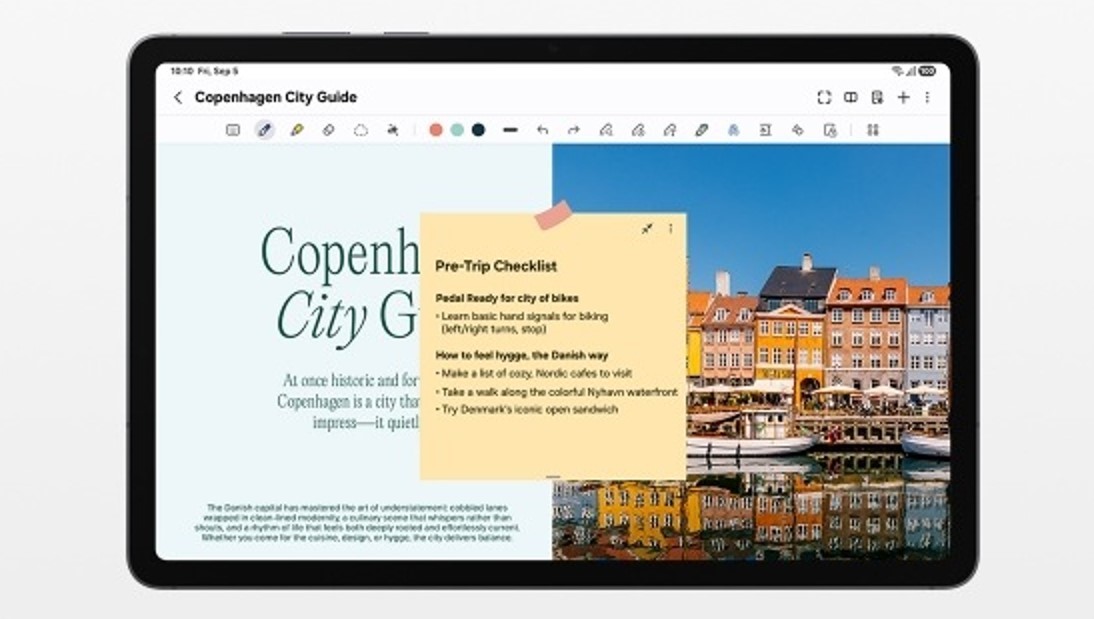Open the more options menu in the top bar
1094x619 pixels.
pos(928,97)
